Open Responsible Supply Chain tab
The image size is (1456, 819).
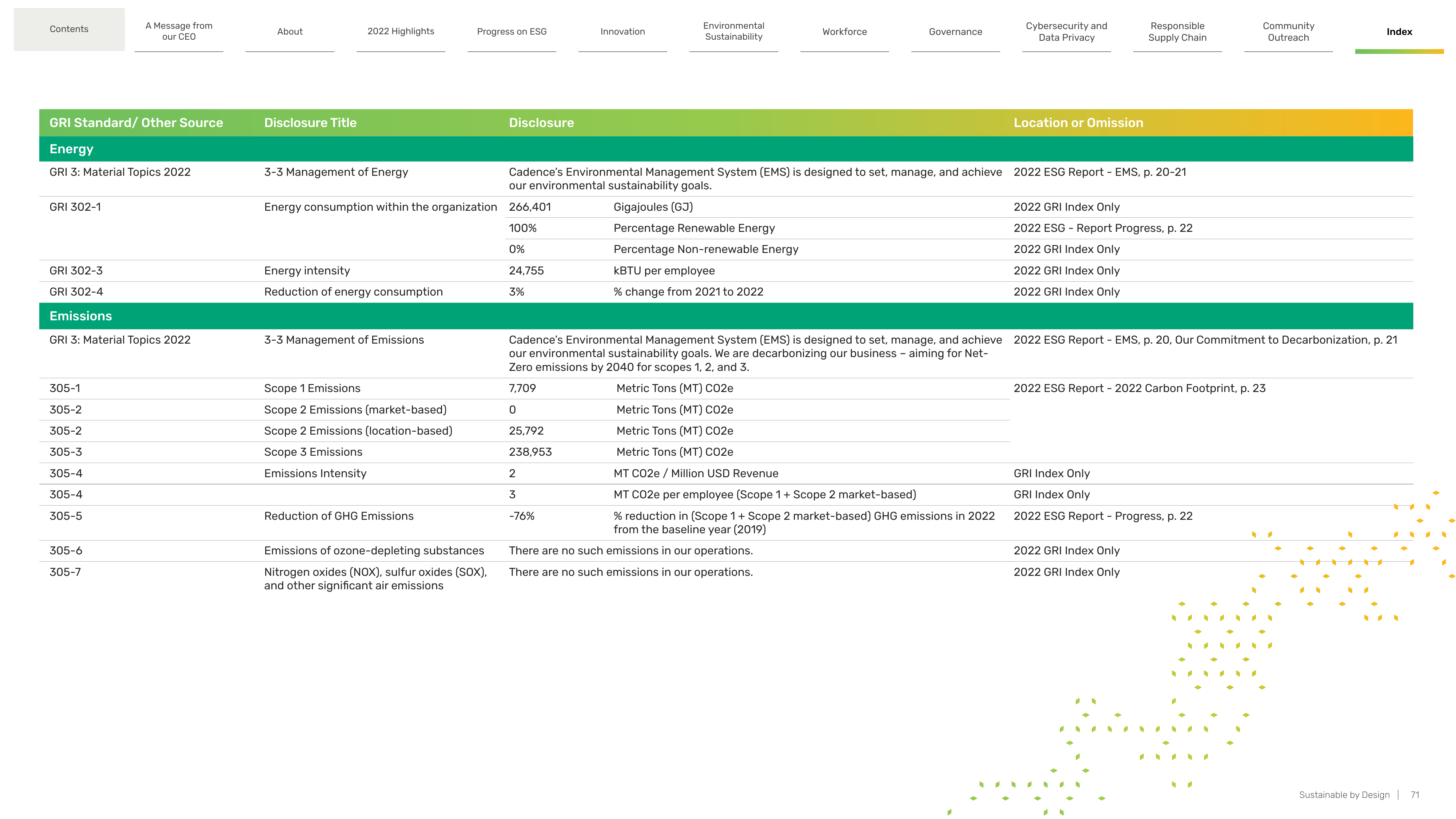coord(1177,32)
